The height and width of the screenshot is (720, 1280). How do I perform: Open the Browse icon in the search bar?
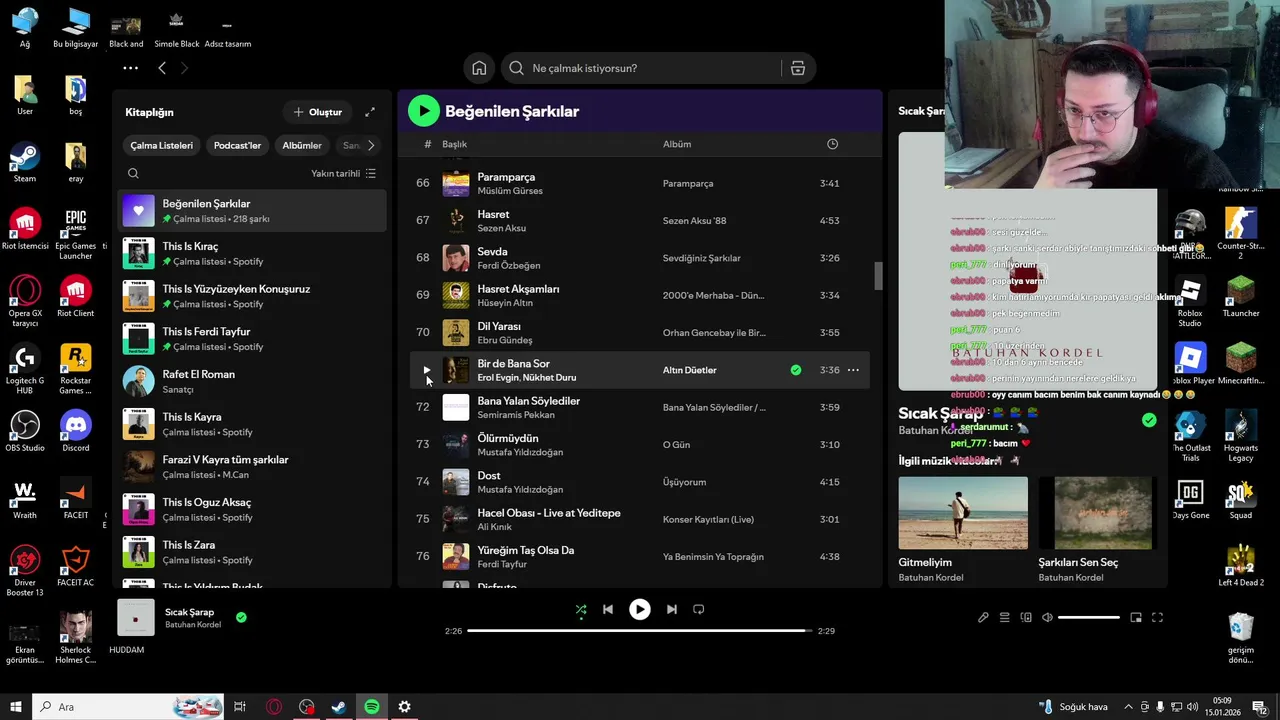click(797, 68)
